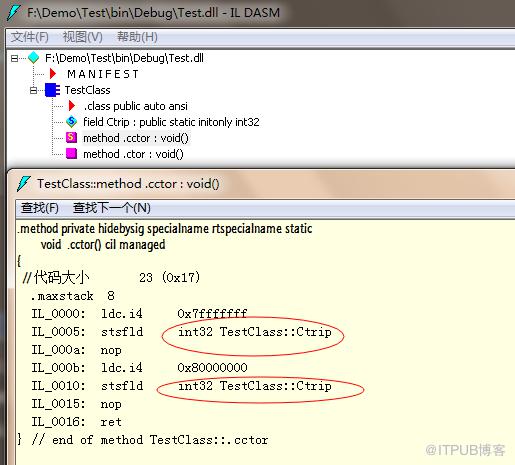Click the Ctrip static field diamond icon
This screenshot has height=465, width=515.
click(71, 122)
